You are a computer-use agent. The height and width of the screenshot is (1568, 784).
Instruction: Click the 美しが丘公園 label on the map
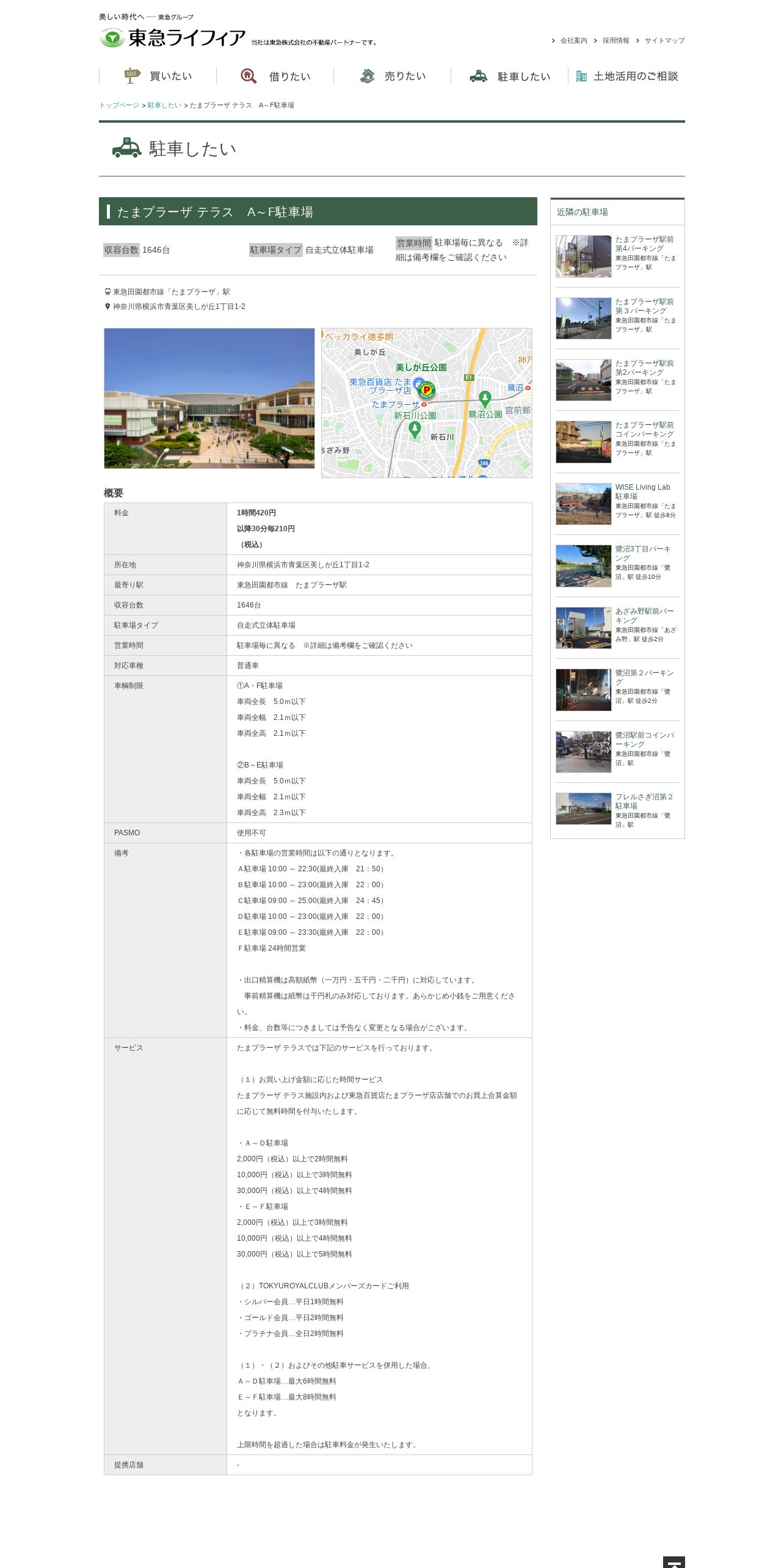point(421,368)
